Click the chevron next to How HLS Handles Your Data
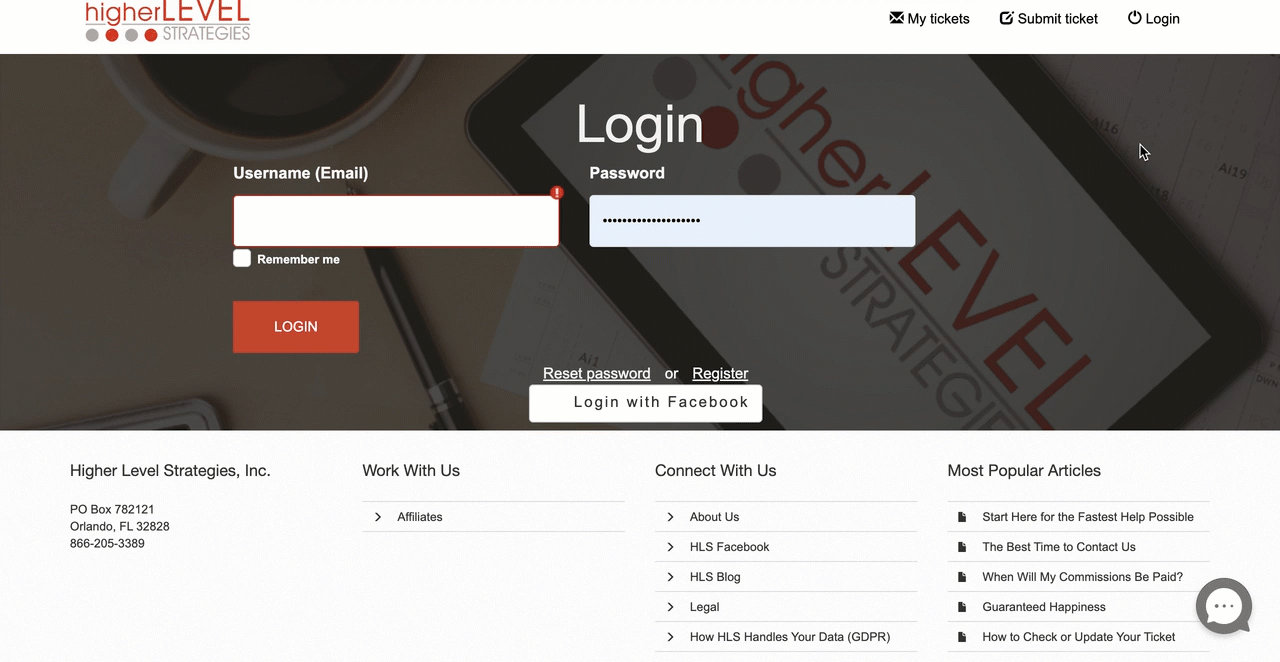Viewport: 1280px width, 662px height. point(670,637)
